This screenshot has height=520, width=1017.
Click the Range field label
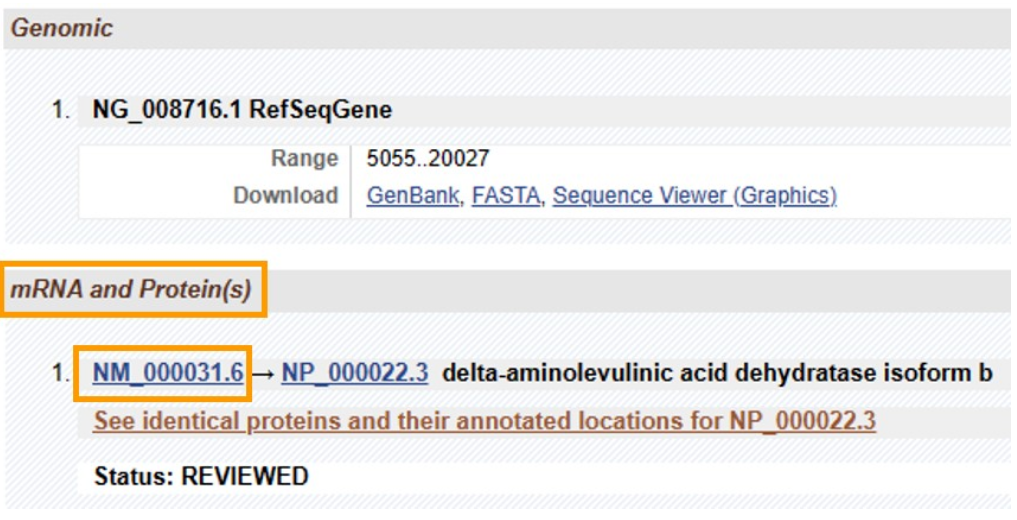pyautogui.click(x=305, y=159)
